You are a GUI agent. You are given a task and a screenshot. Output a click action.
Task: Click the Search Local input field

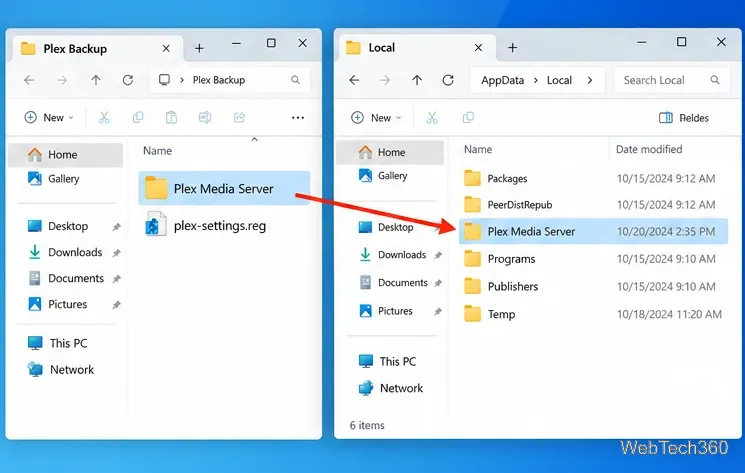[672, 80]
